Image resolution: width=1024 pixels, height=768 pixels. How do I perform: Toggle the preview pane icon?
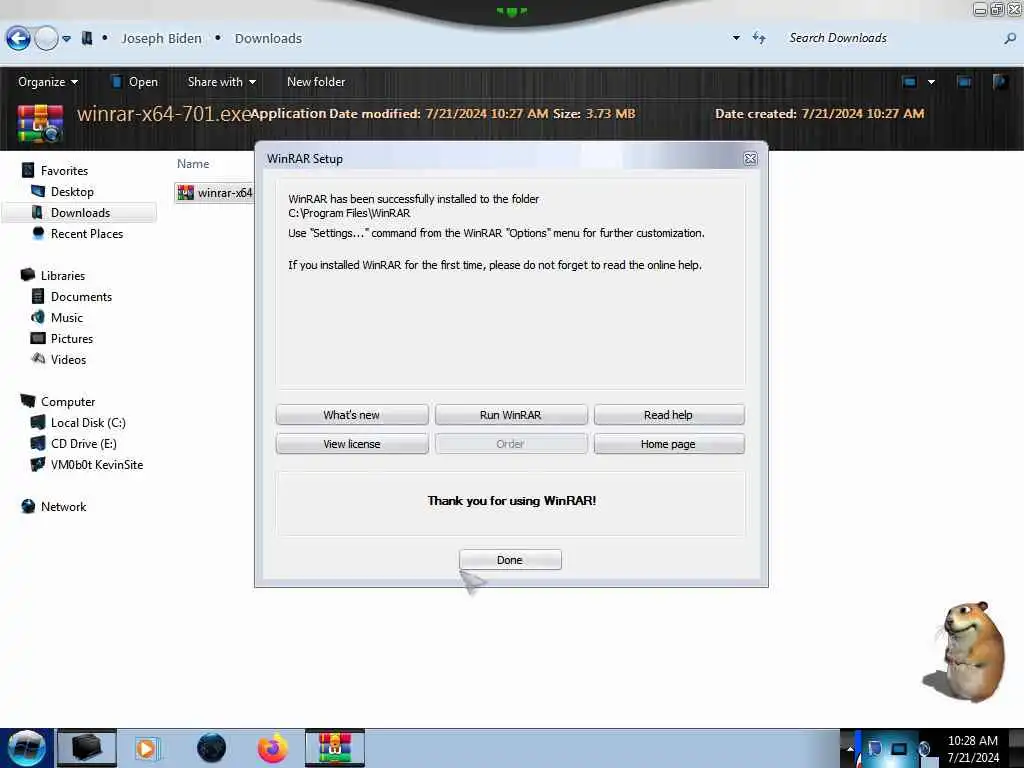click(x=964, y=82)
